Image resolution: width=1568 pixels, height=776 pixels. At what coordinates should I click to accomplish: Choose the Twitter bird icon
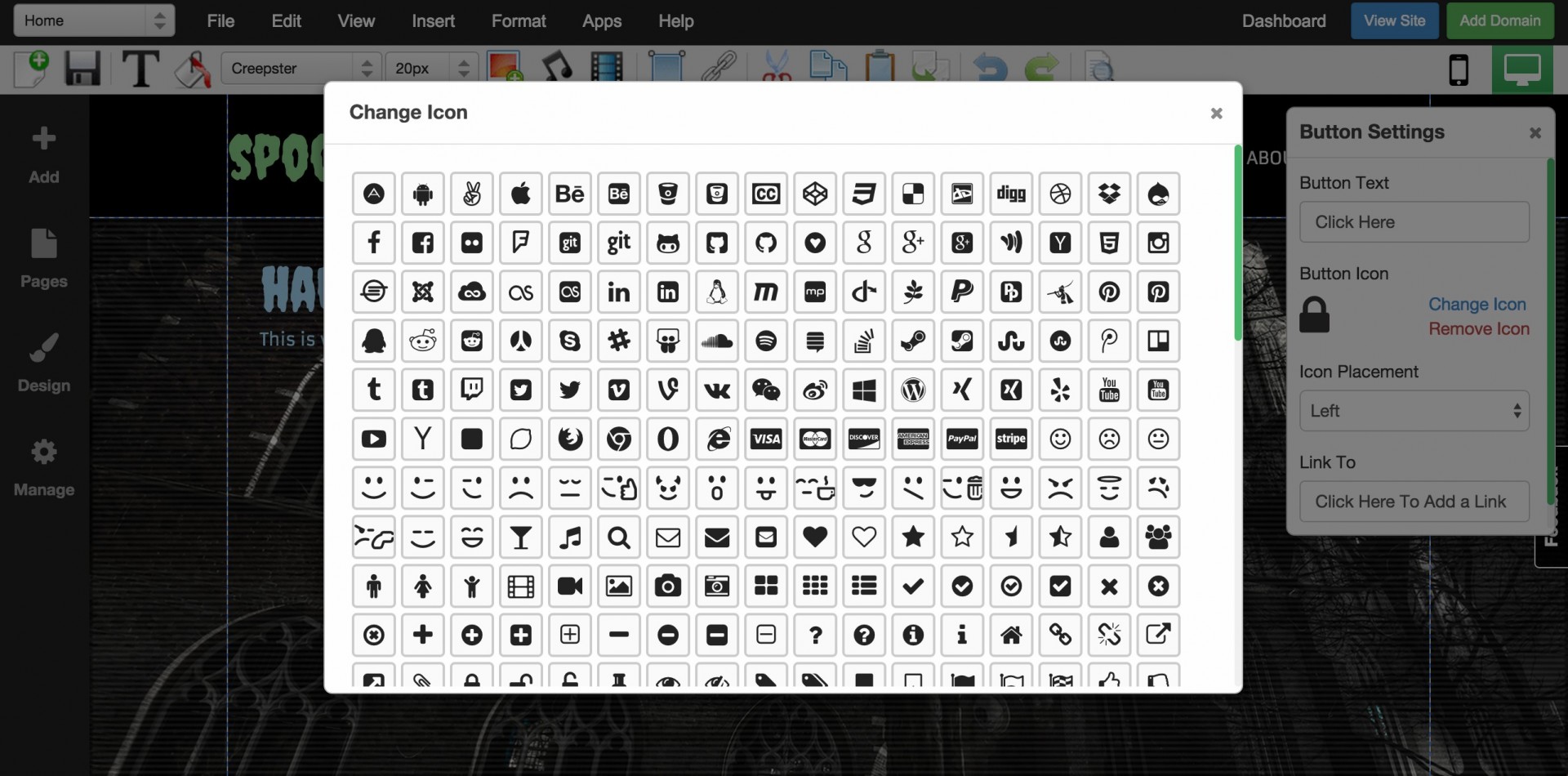(570, 390)
